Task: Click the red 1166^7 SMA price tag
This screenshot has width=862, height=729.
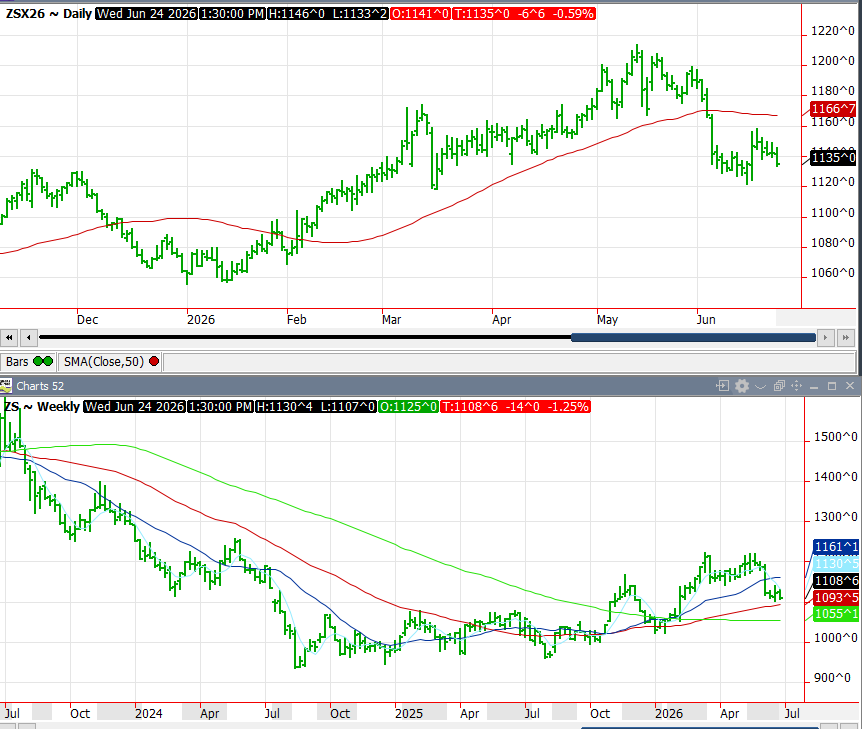Action: coord(833,109)
